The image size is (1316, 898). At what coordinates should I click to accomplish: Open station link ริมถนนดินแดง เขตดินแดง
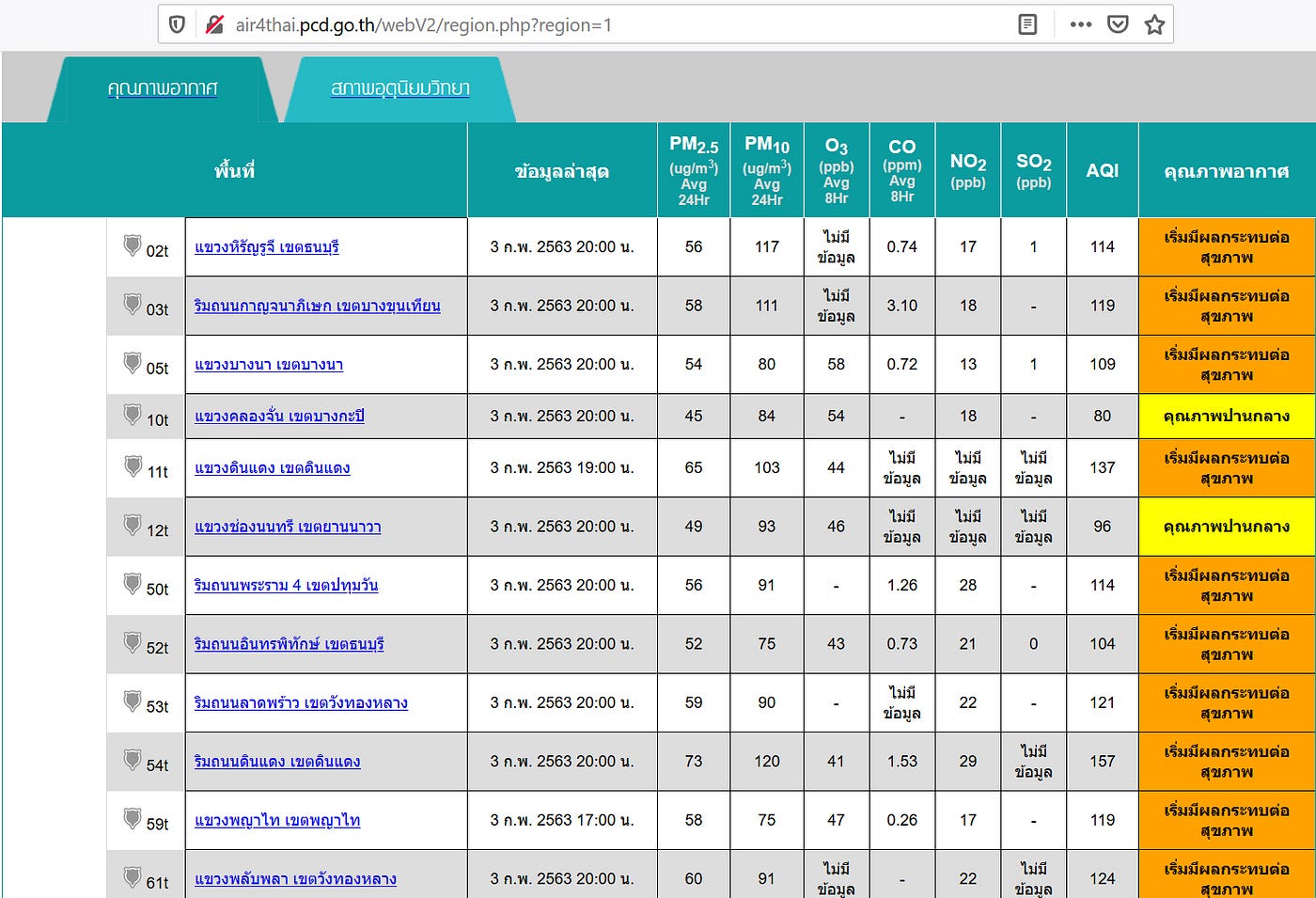[x=277, y=762]
